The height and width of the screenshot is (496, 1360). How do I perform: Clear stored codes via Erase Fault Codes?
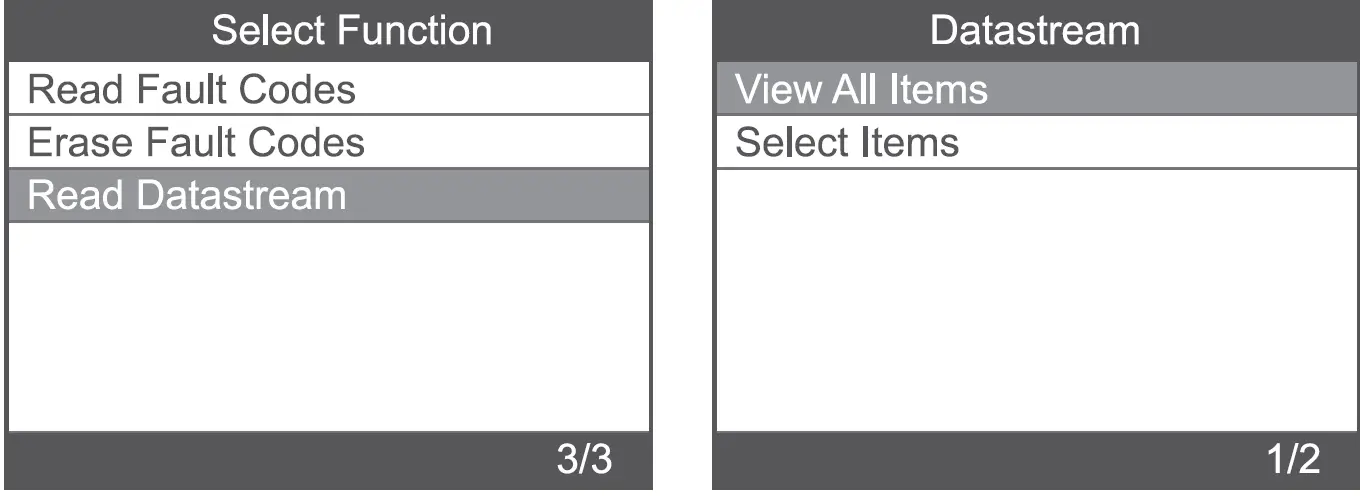(x=196, y=142)
